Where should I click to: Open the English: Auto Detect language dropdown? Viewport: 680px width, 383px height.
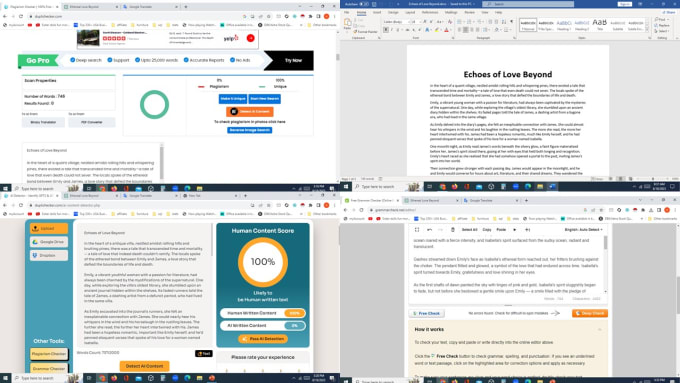pyautogui.click(x=583, y=229)
